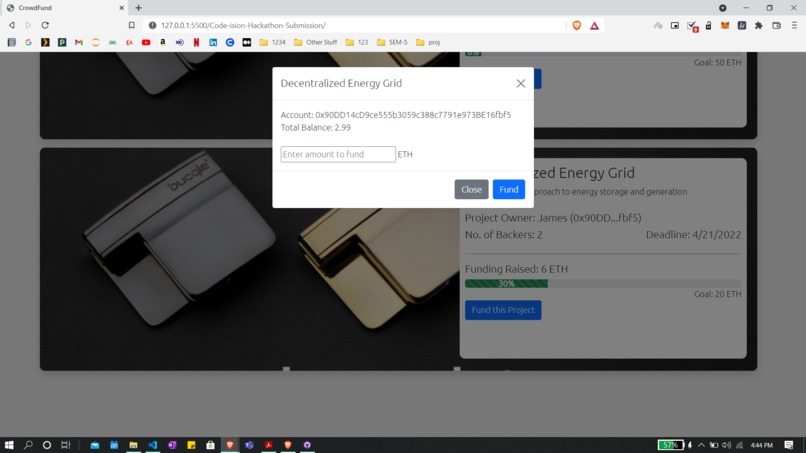Open the tab search dropdown in title bar
This screenshot has height=453, width=806.
tap(722, 8)
